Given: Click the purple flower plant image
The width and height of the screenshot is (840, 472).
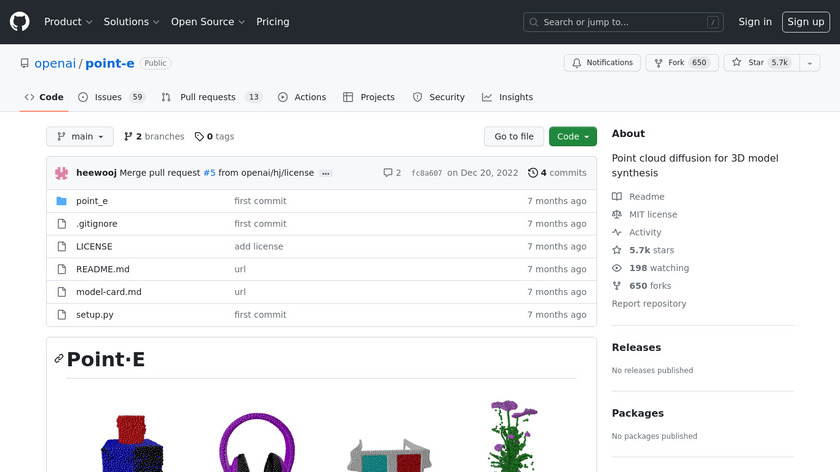Looking at the screenshot, I should pos(512,436).
